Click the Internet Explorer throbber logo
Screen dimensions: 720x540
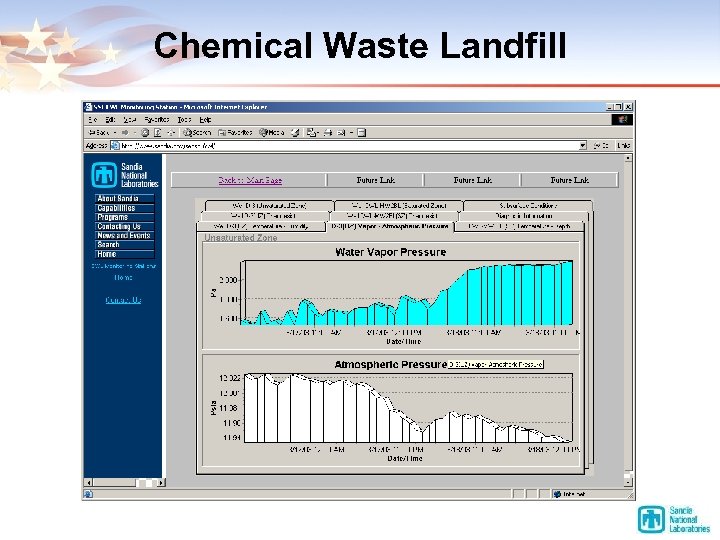622,119
